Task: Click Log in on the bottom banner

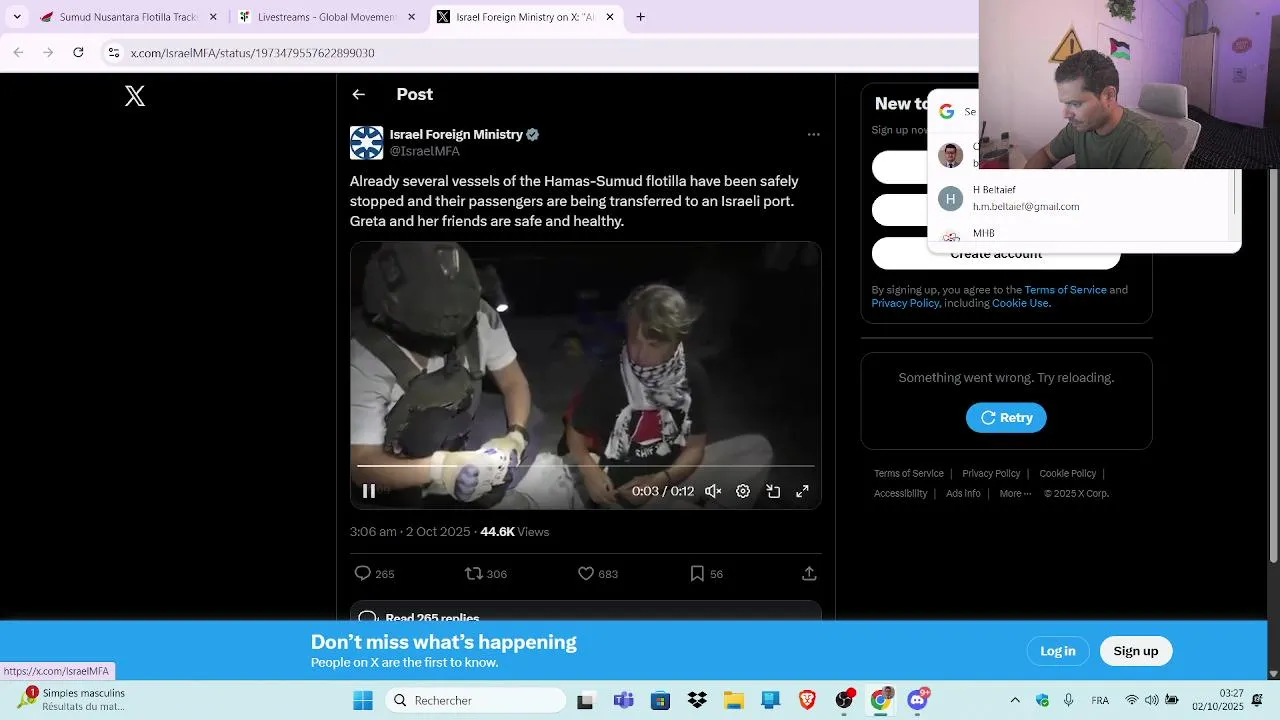Action: 1058,651
